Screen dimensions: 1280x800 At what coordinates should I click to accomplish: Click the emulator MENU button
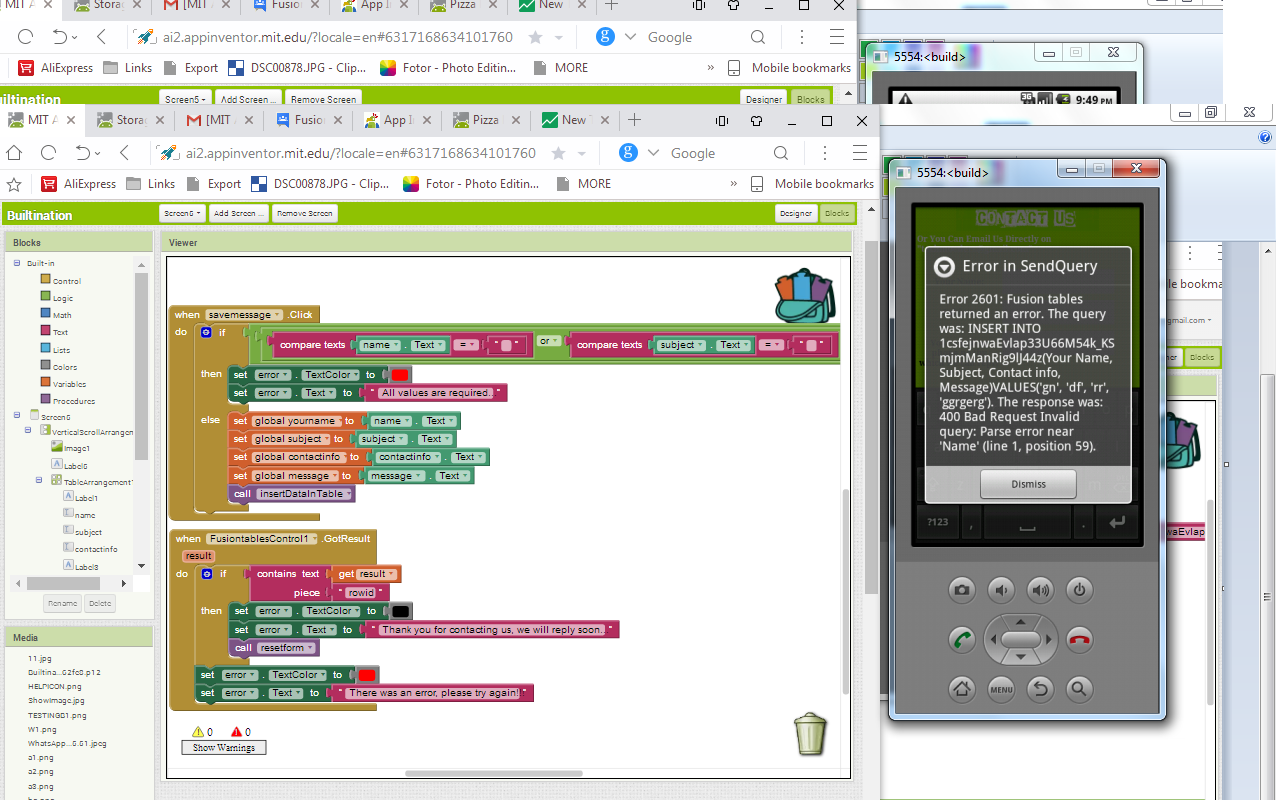[x=1001, y=688]
